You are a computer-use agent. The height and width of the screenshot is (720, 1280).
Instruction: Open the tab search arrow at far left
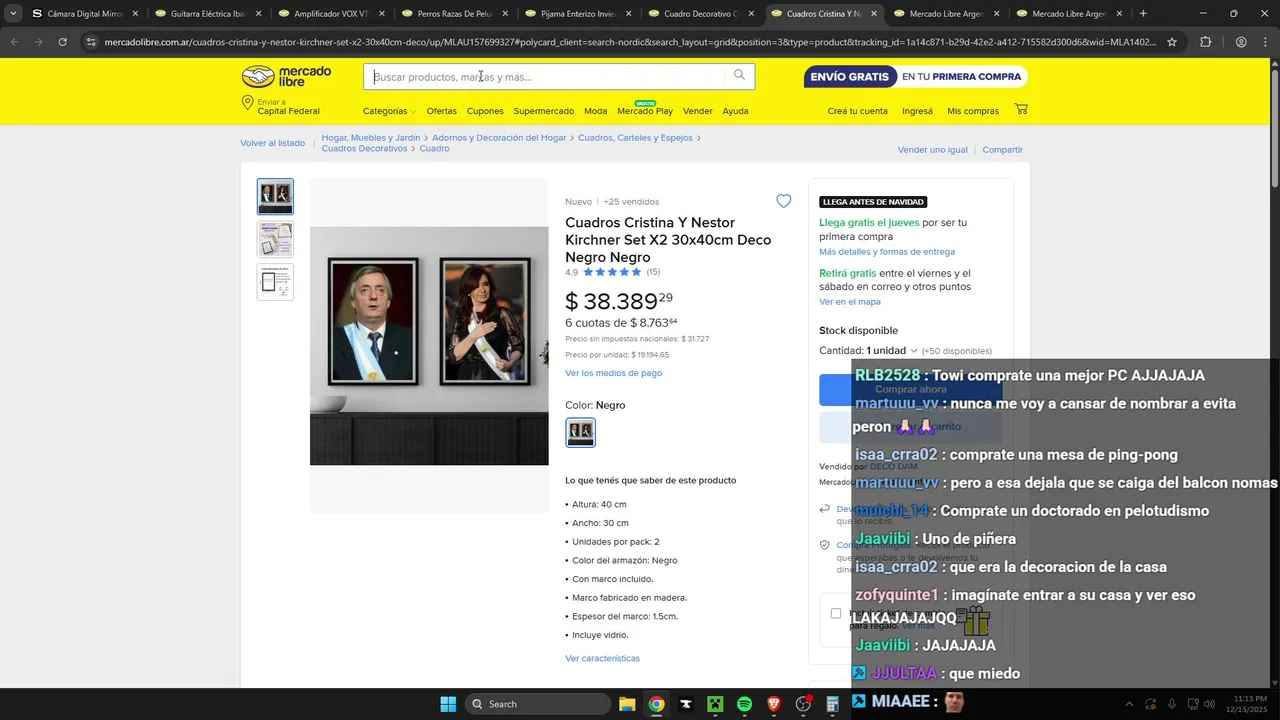[13, 14]
